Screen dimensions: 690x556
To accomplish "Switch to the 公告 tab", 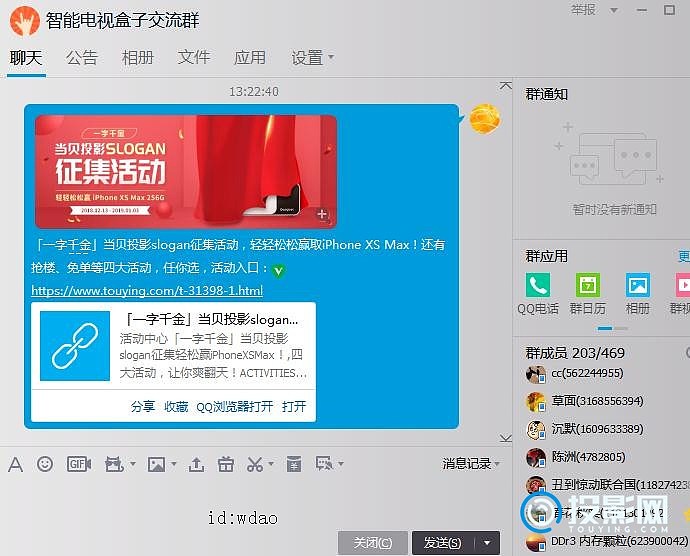I will point(82,58).
